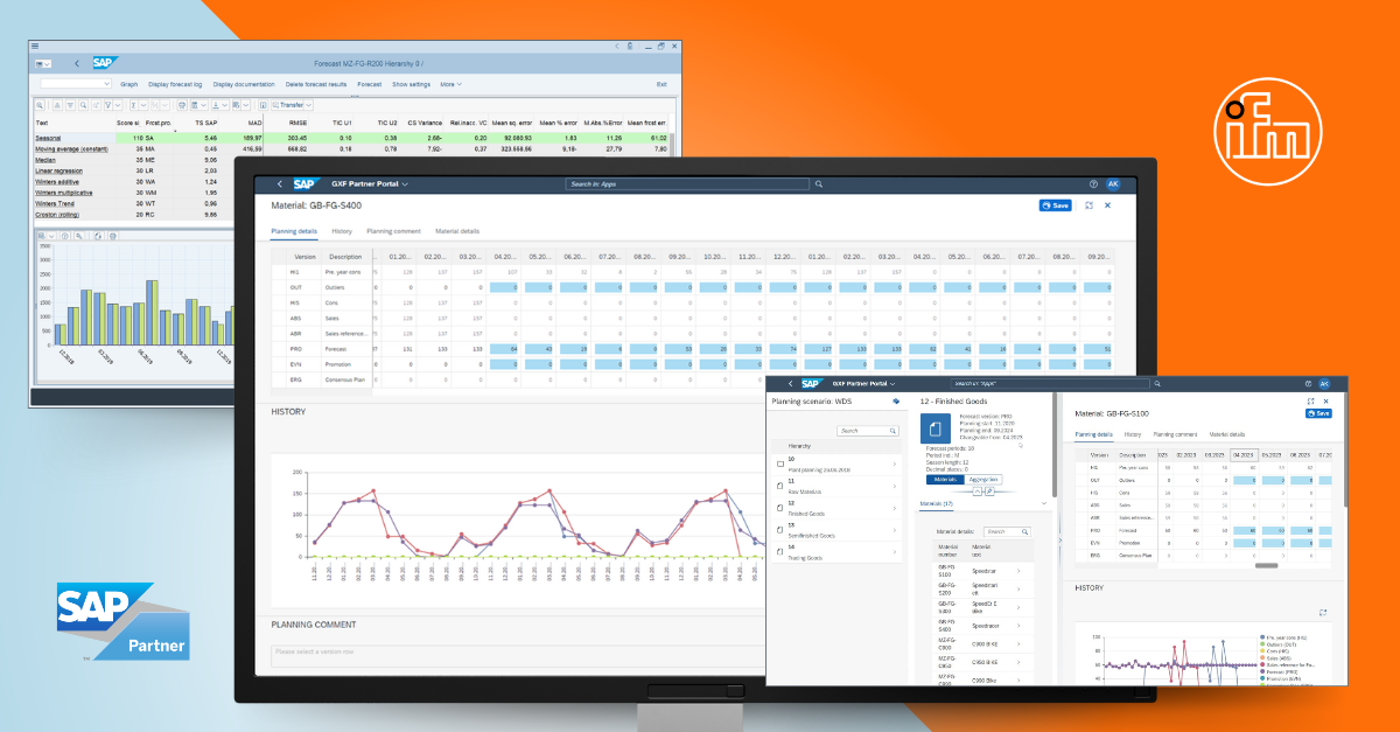Click the Finished Goods blue document tile icon
This screenshot has width=1400, height=732.
tap(935, 428)
